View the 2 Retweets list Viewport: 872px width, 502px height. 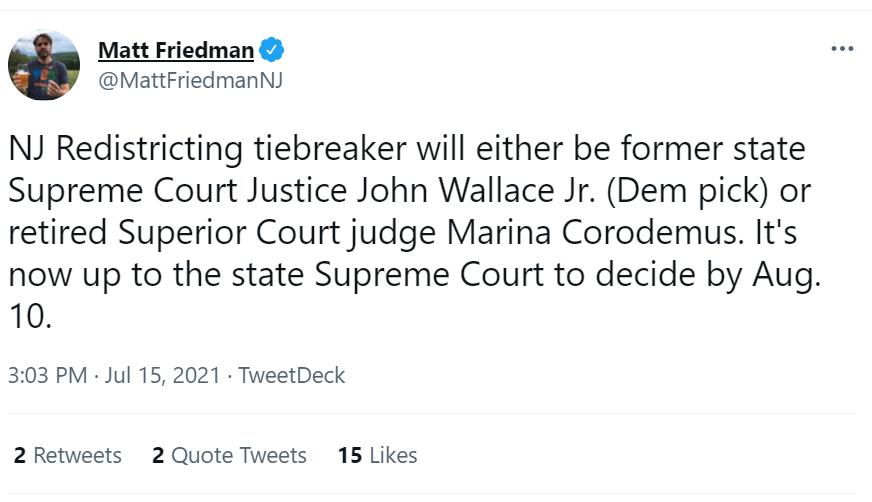67,455
